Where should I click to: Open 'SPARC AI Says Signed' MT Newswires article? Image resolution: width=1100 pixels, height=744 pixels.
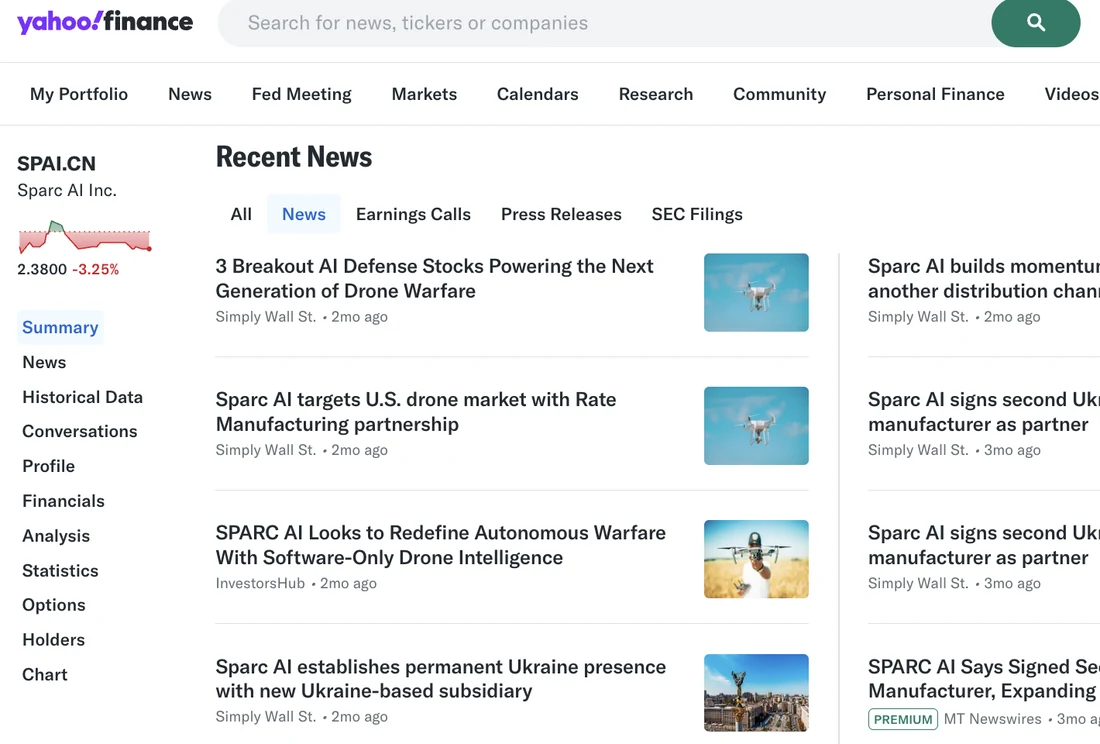(984, 679)
